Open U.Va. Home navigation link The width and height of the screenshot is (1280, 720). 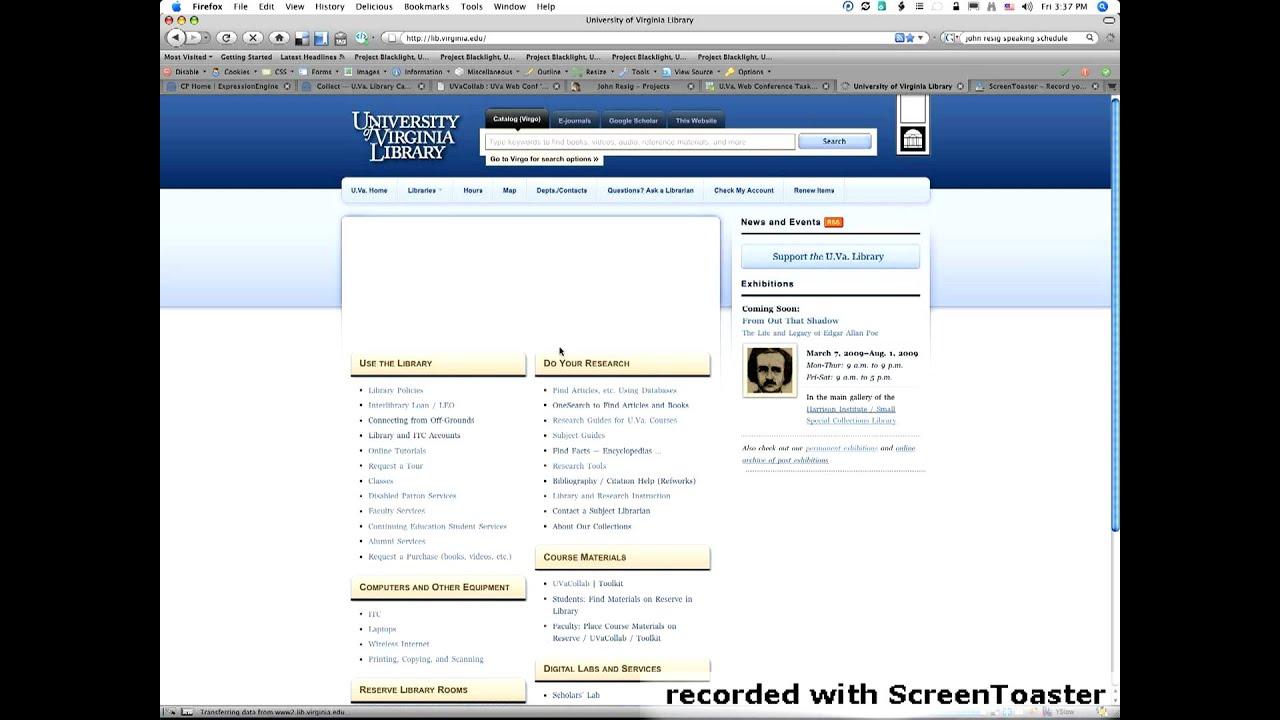pyautogui.click(x=369, y=190)
